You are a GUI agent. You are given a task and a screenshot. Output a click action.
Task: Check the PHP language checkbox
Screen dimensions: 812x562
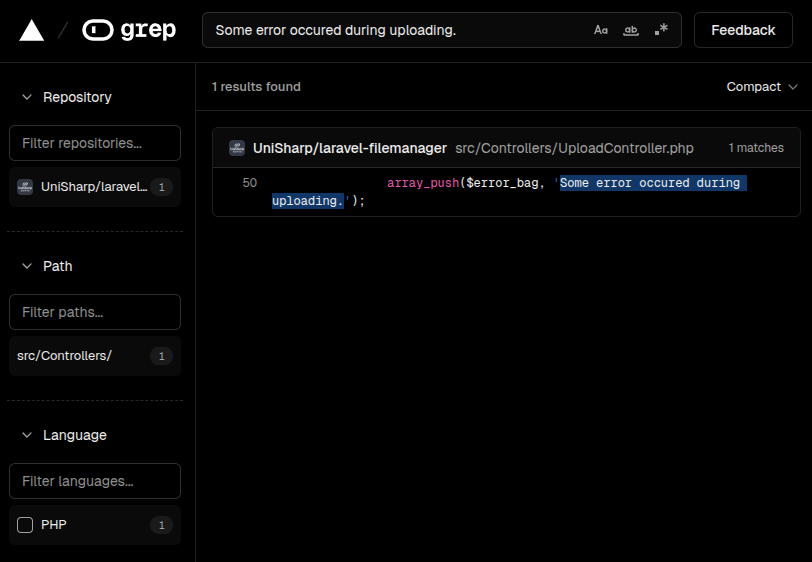[25, 525]
